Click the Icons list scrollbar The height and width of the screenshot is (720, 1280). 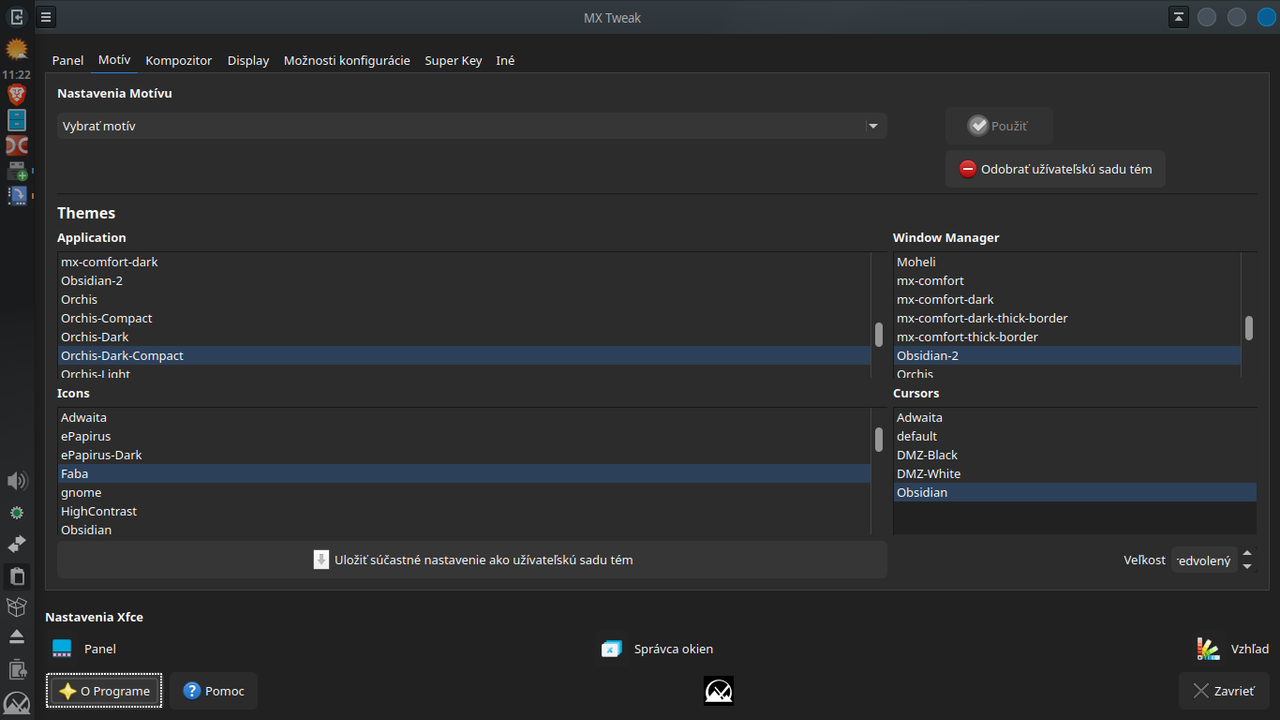[879, 440]
